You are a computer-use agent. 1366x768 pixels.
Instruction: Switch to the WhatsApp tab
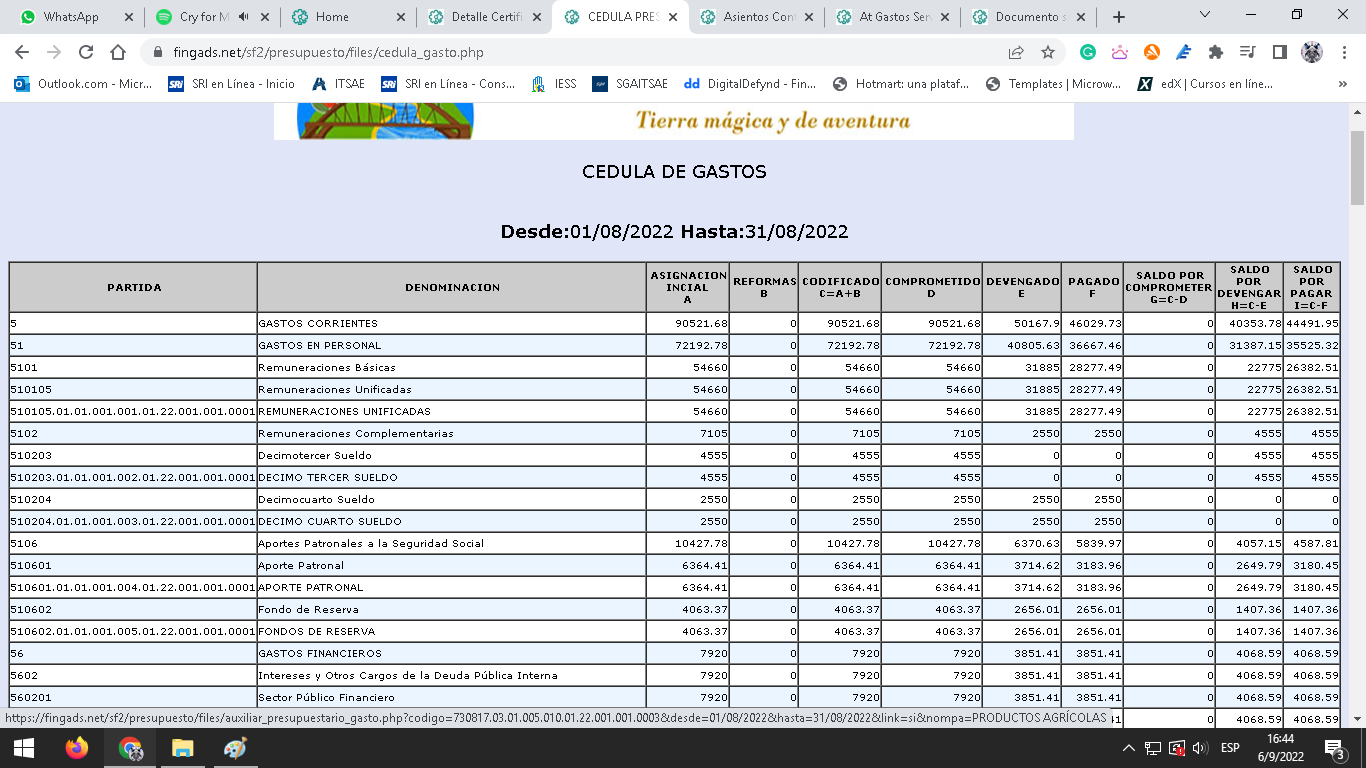point(70,17)
